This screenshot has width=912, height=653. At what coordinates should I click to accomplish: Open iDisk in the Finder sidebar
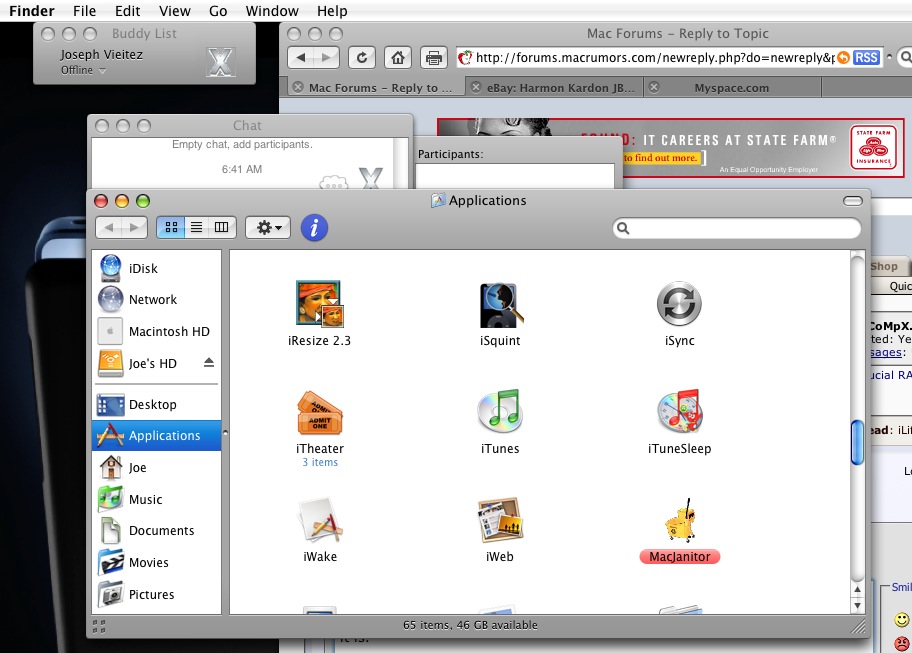(x=156, y=268)
